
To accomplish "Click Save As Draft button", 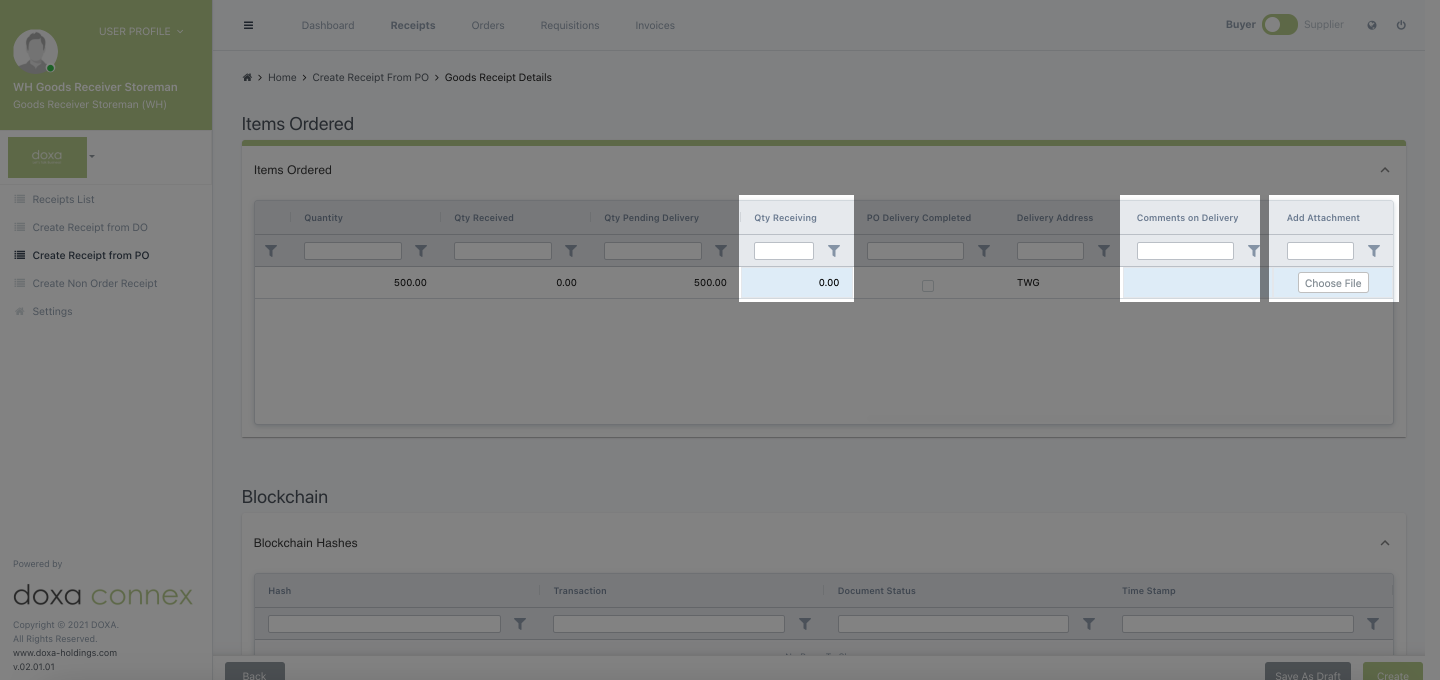I will (x=1308, y=672).
